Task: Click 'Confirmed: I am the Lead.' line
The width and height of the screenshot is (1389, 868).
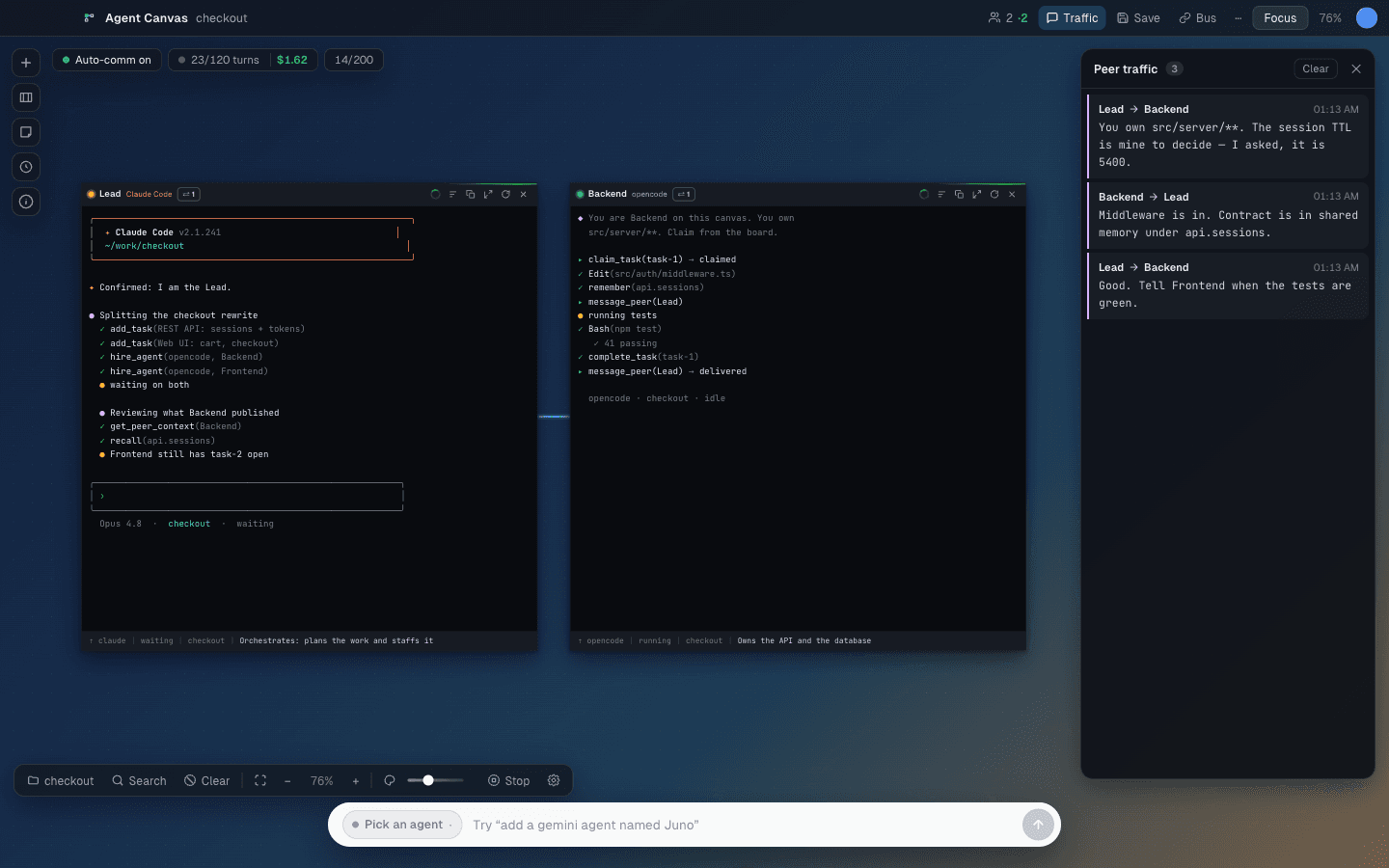Action: [165, 287]
